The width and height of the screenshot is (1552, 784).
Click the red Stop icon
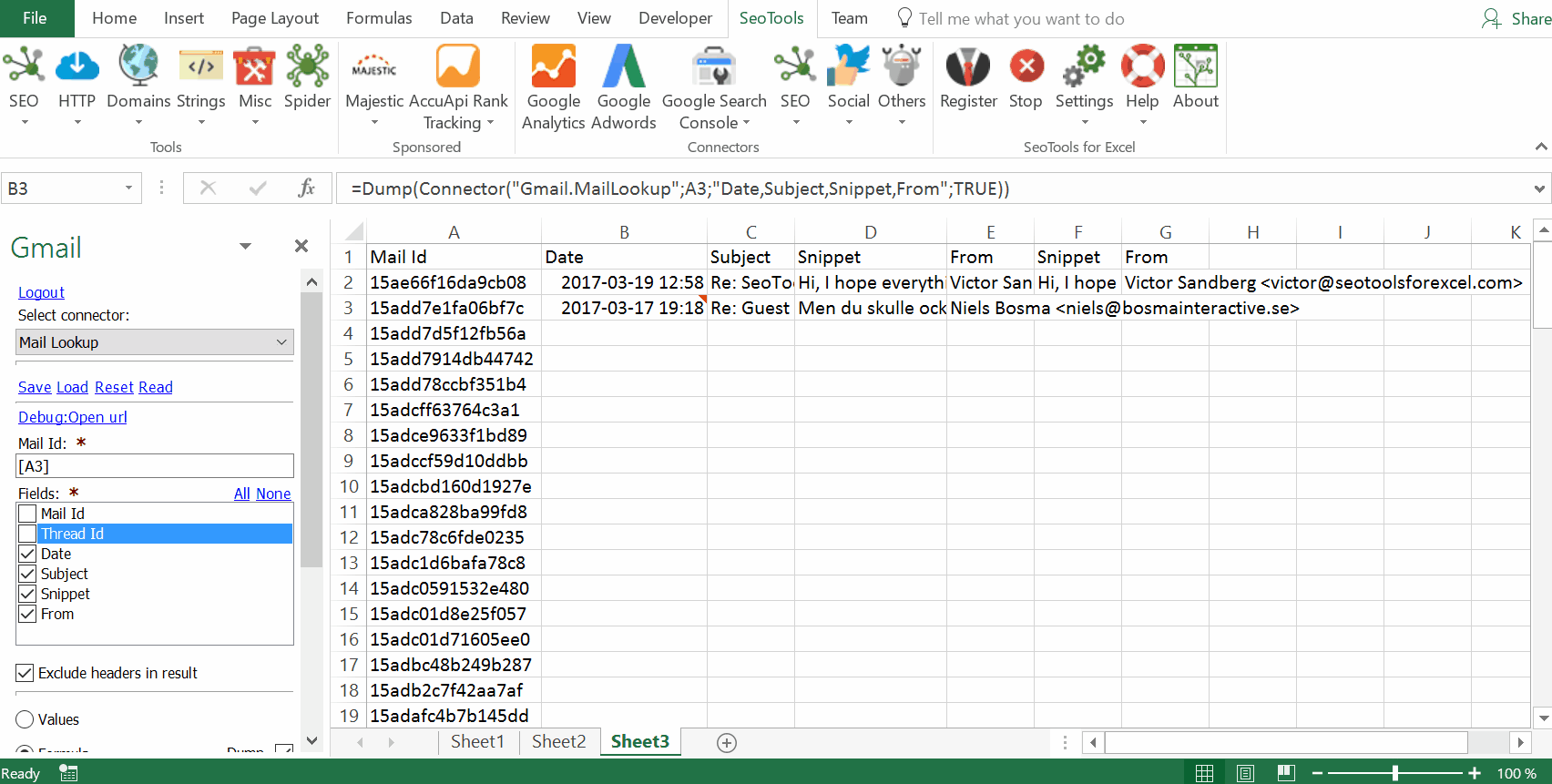(x=1026, y=66)
